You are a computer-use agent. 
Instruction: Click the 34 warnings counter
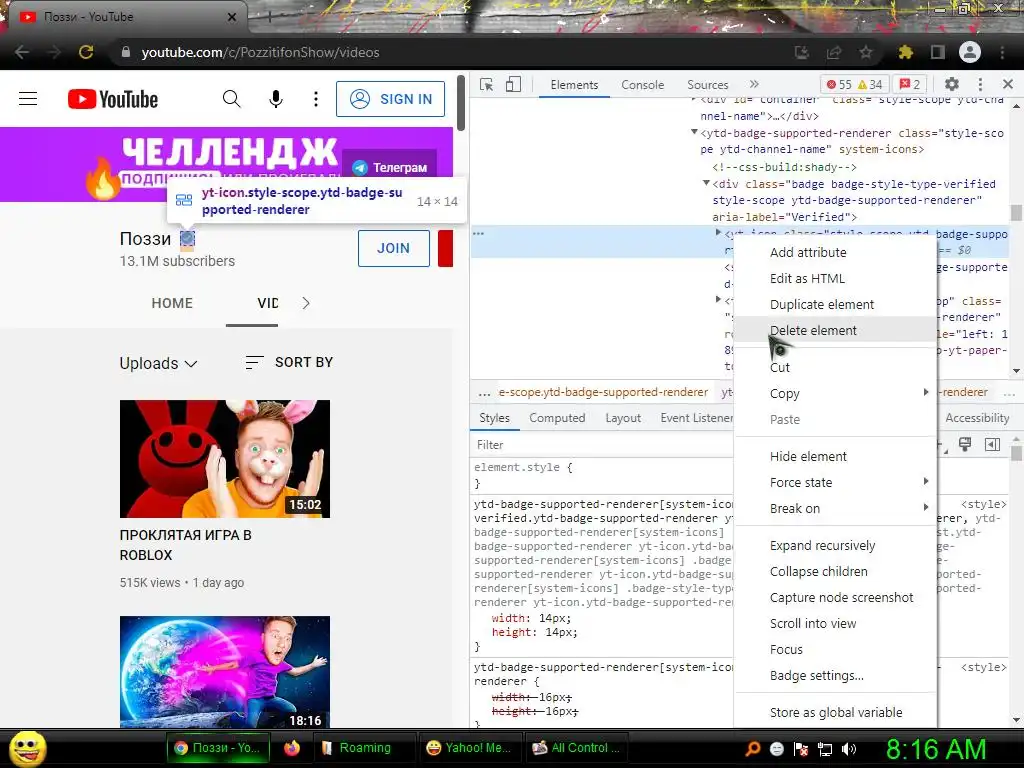click(x=870, y=84)
